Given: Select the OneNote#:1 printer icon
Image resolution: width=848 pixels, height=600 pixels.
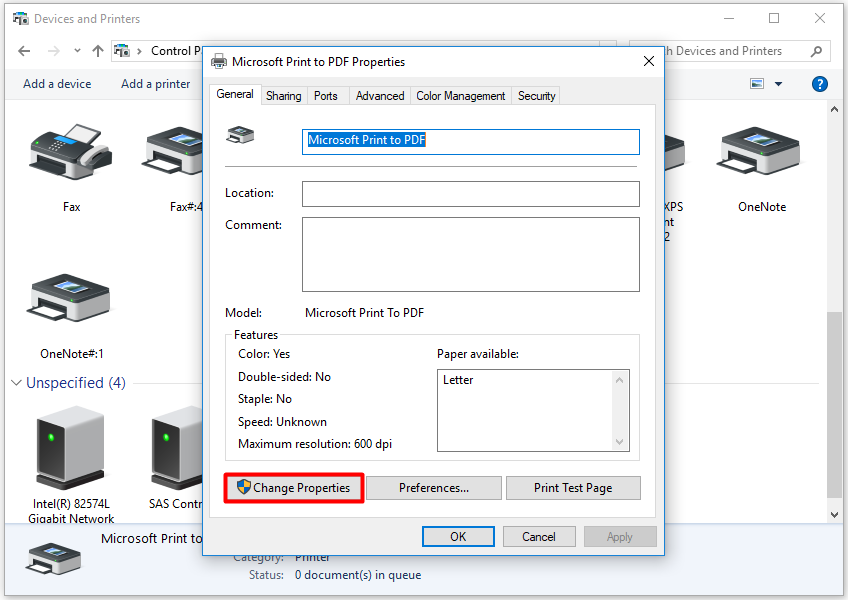Looking at the screenshot, I should pos(69,298).
